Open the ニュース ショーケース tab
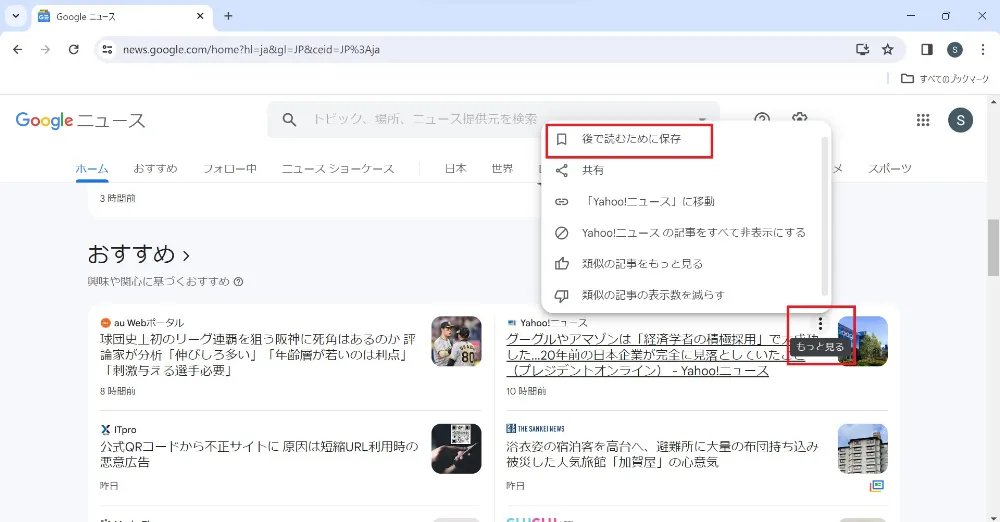The width and height of the screenshot is (1000, 522). point(338,168)
